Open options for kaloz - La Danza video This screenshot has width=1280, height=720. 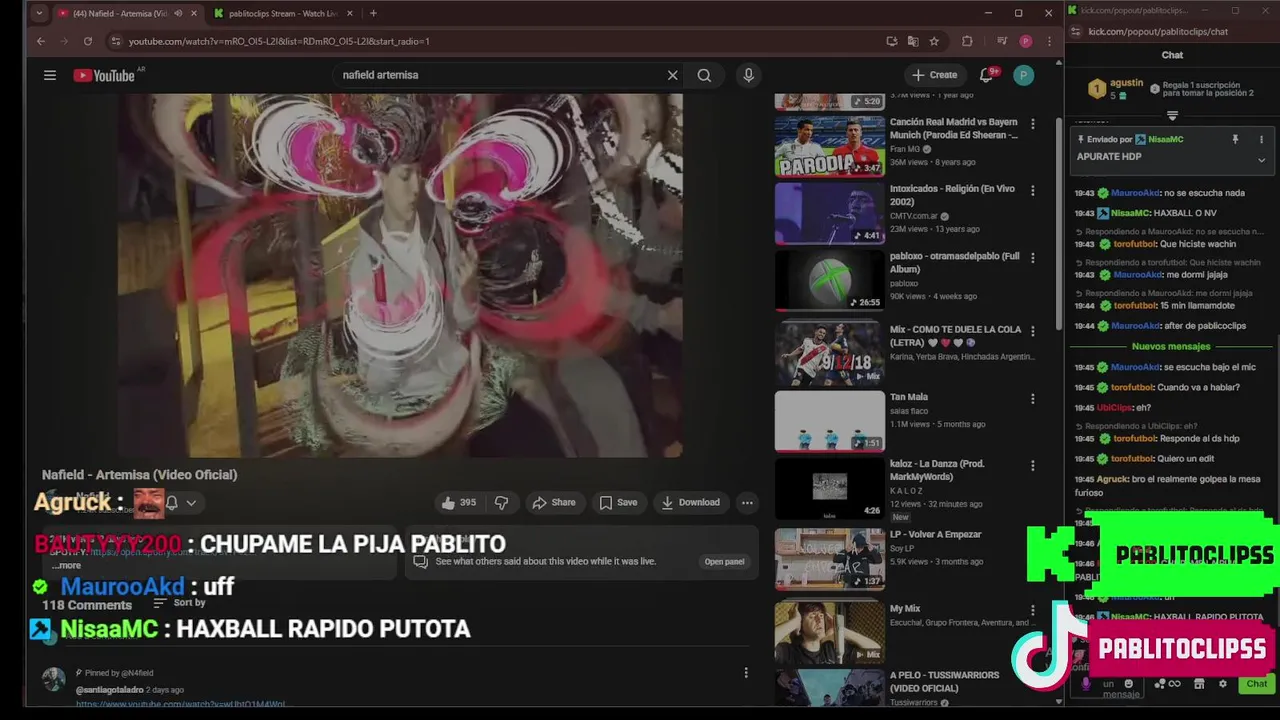pos(1033,466)
